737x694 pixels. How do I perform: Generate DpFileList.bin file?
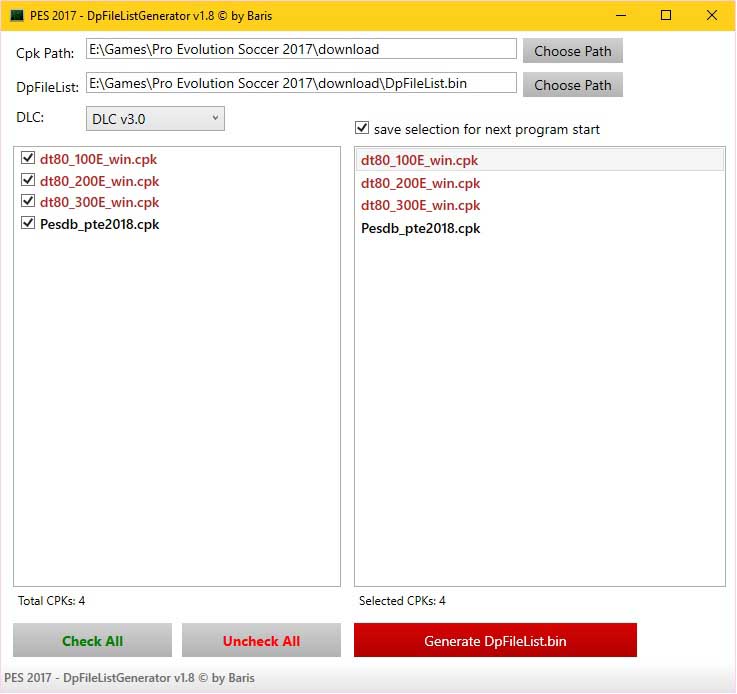pos(495,640)
